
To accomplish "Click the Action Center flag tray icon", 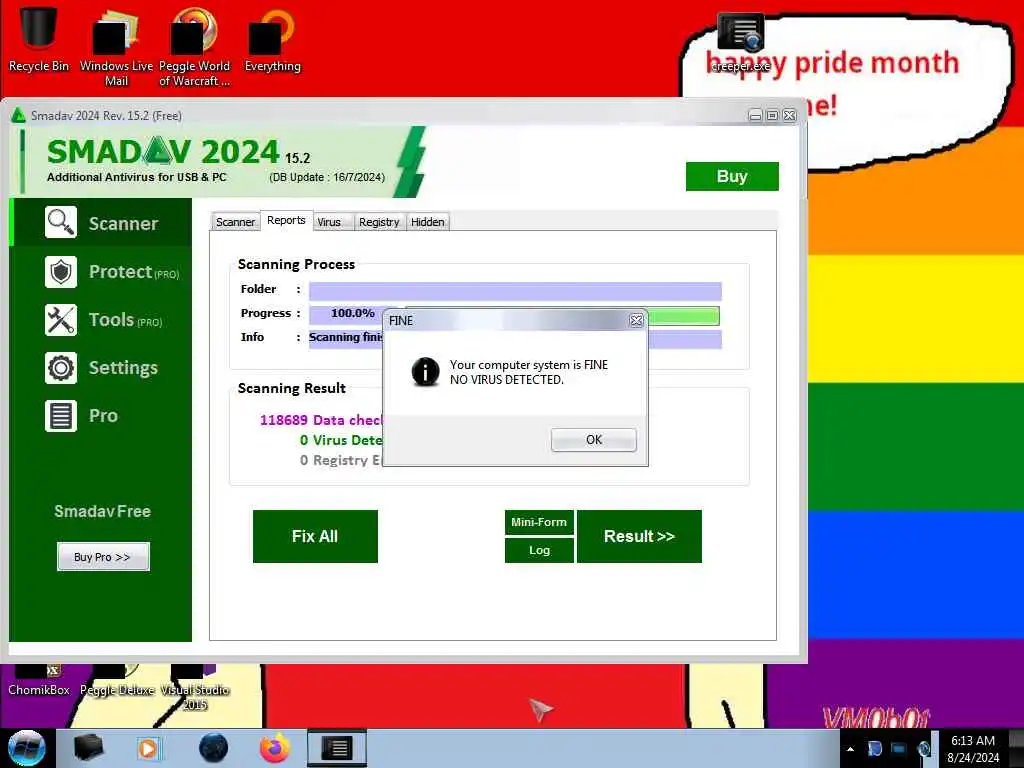I will (874, 748).
